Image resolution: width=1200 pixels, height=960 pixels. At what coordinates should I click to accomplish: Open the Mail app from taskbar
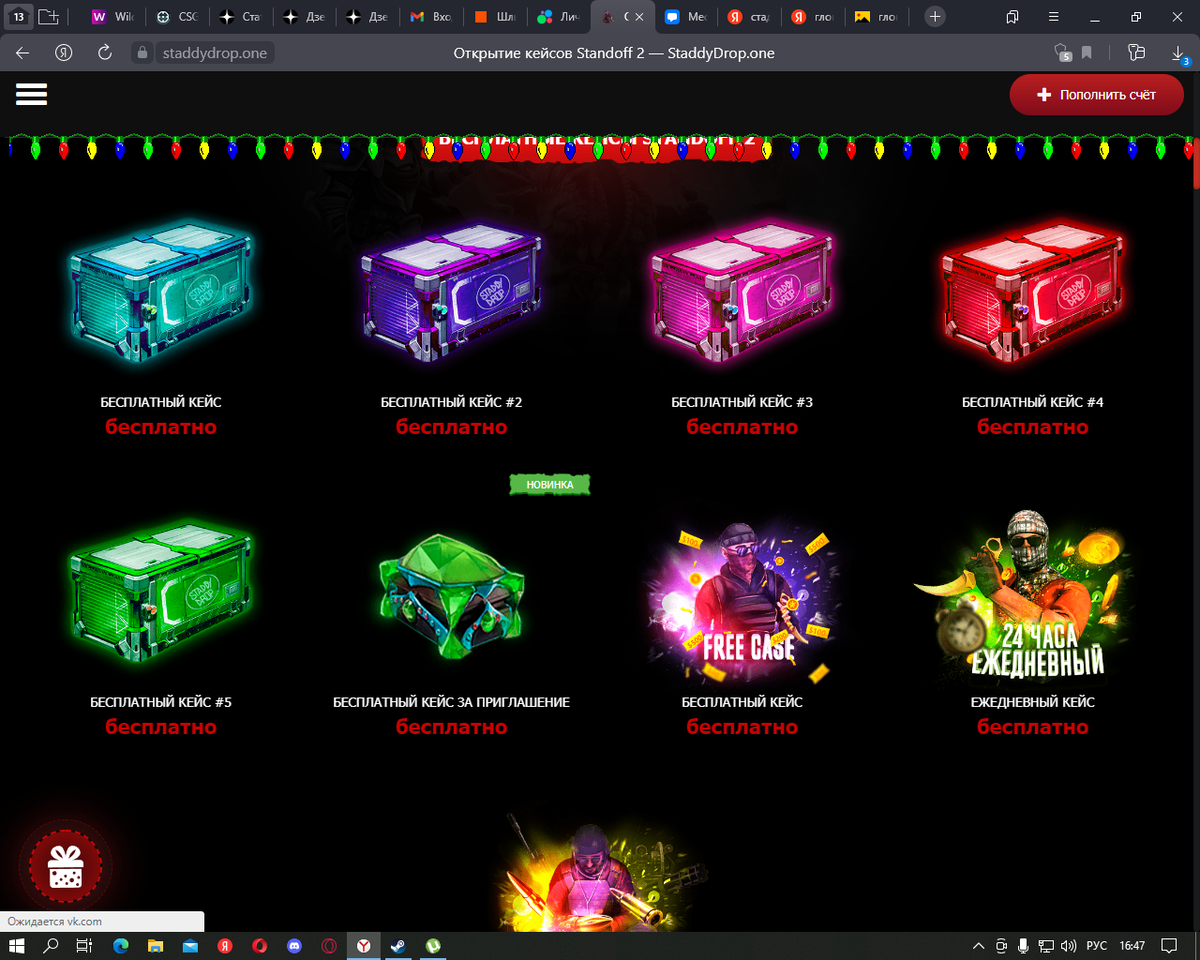pos(191,945)
